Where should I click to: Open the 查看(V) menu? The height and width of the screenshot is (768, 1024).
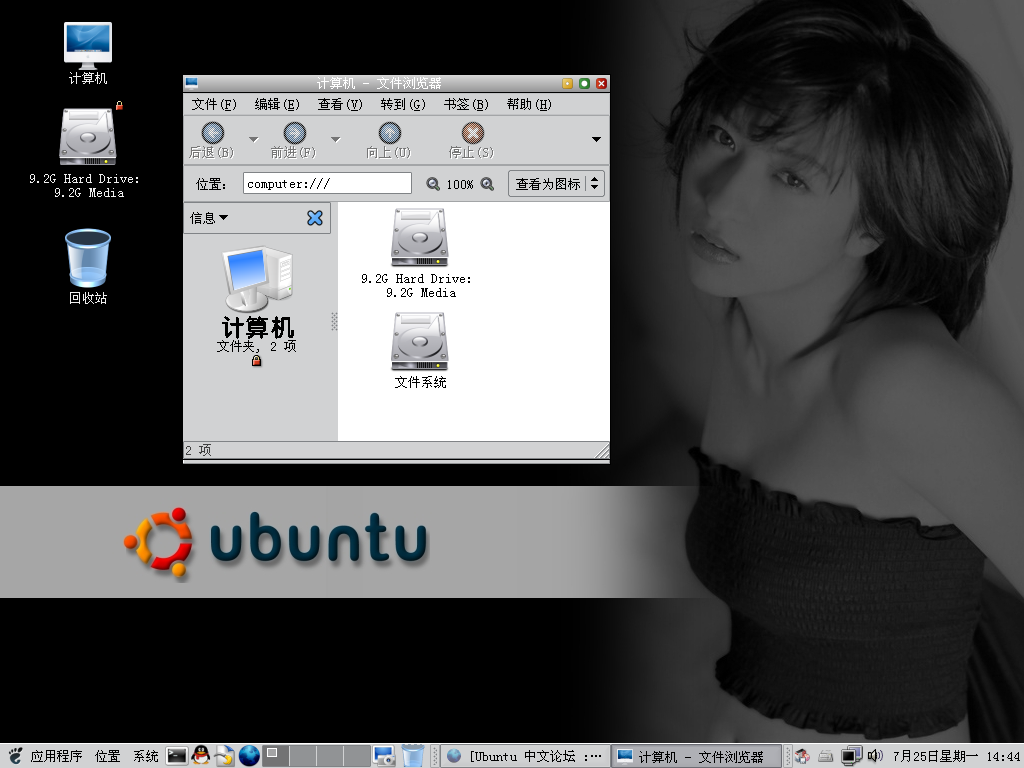tap(340, 104)
